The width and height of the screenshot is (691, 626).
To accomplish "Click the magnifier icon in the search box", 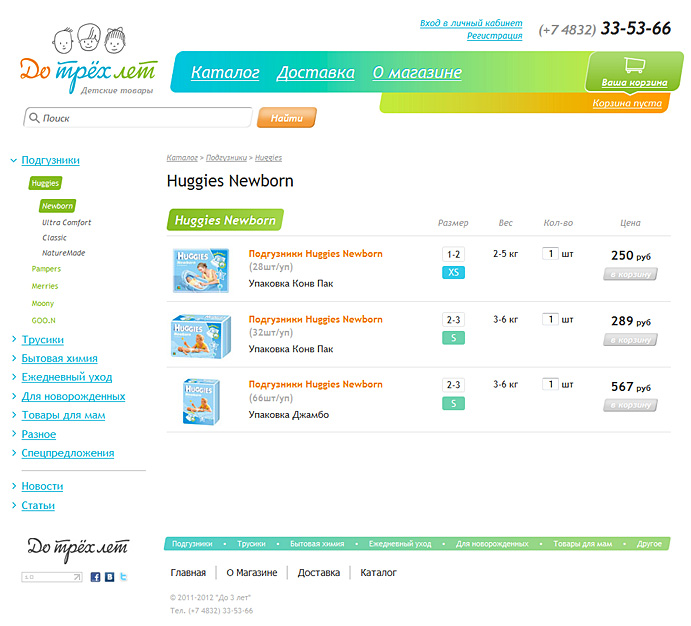I will pos(34,118).
